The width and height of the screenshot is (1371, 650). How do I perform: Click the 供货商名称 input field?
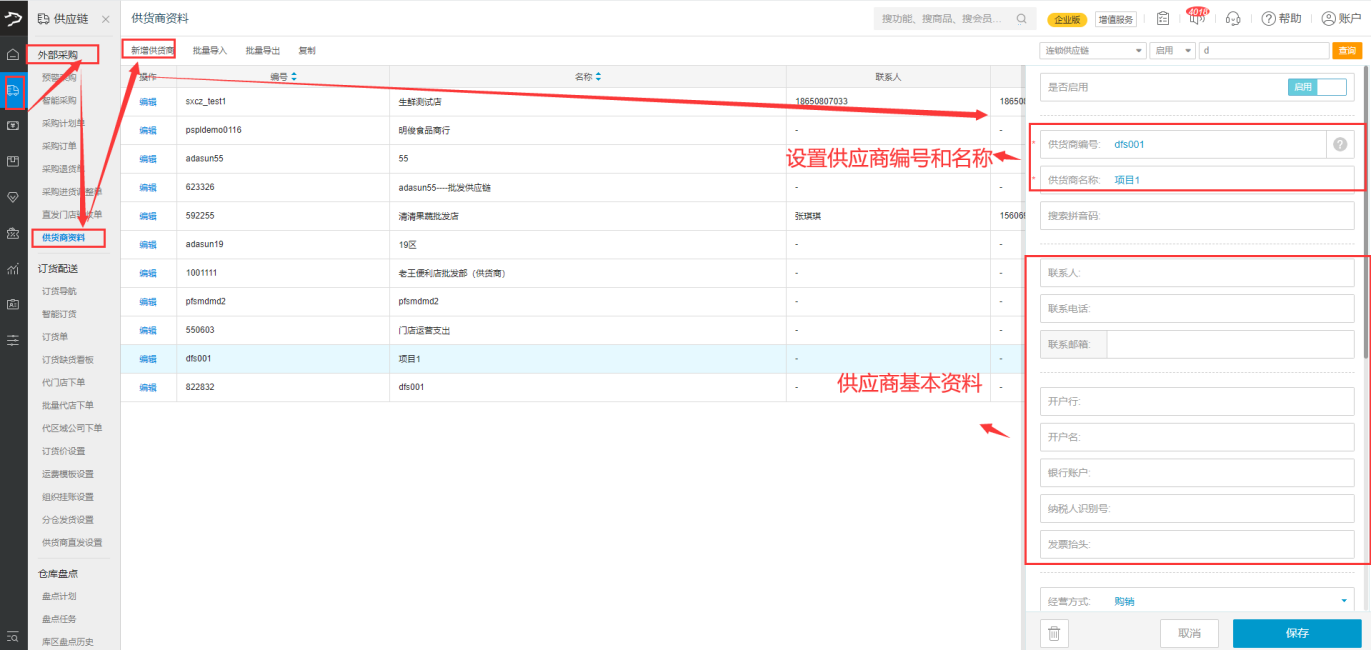[1198, 179]
